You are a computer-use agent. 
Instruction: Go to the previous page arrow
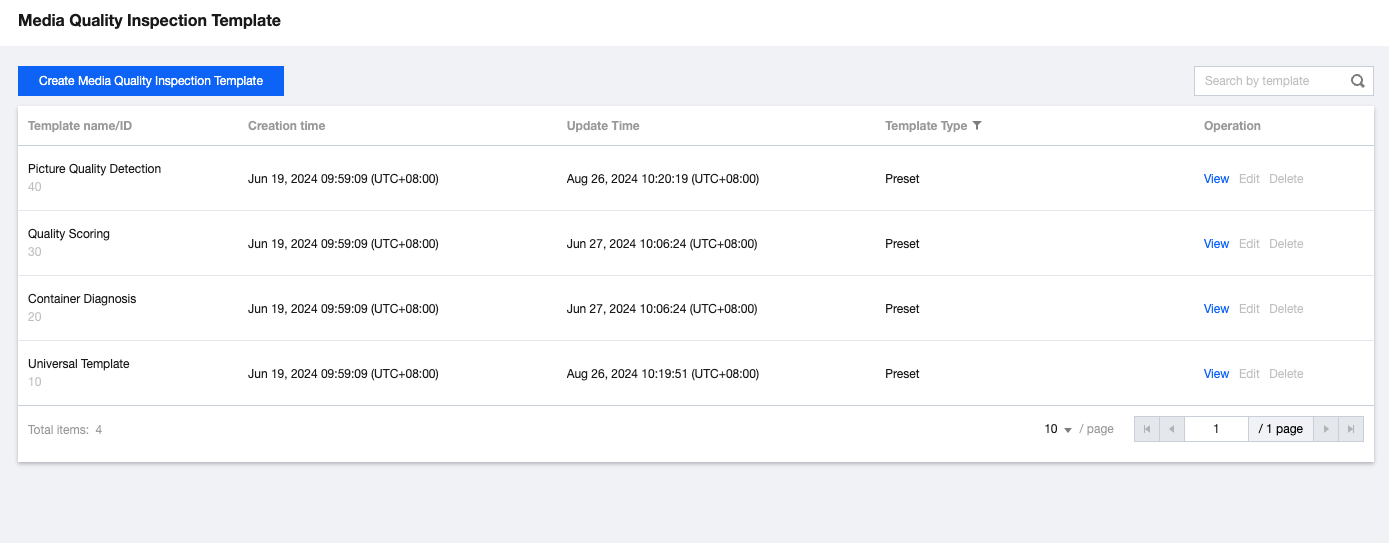click(x=1172, y=429)
